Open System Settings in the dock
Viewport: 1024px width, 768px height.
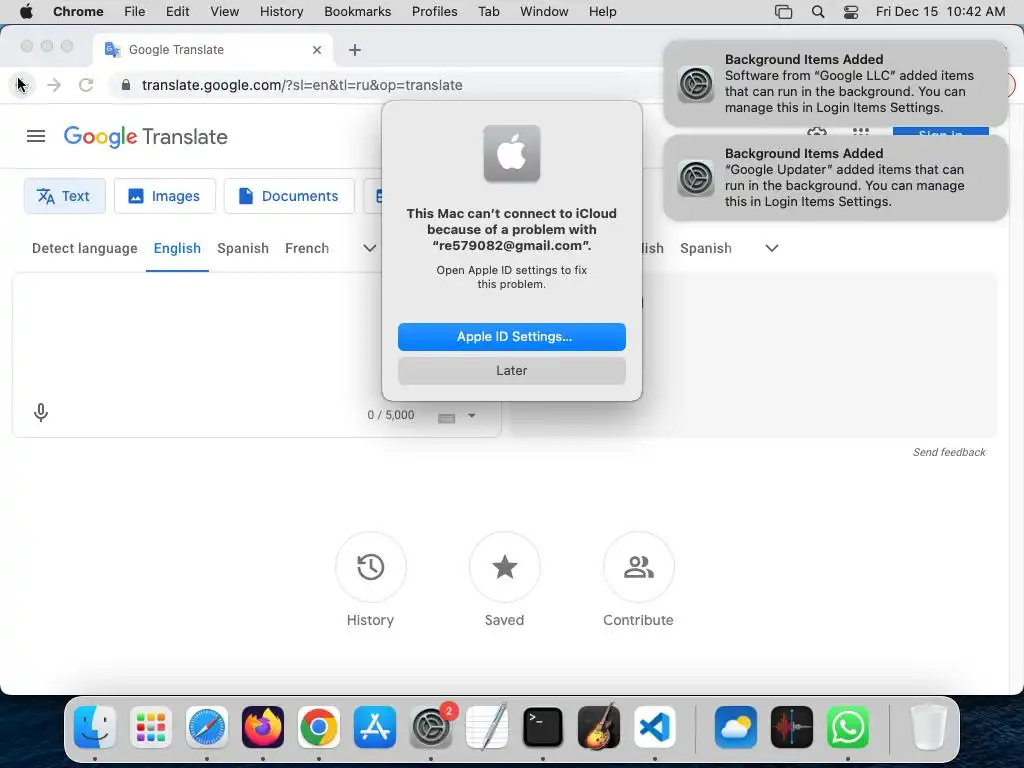click(x=431, y=727)
